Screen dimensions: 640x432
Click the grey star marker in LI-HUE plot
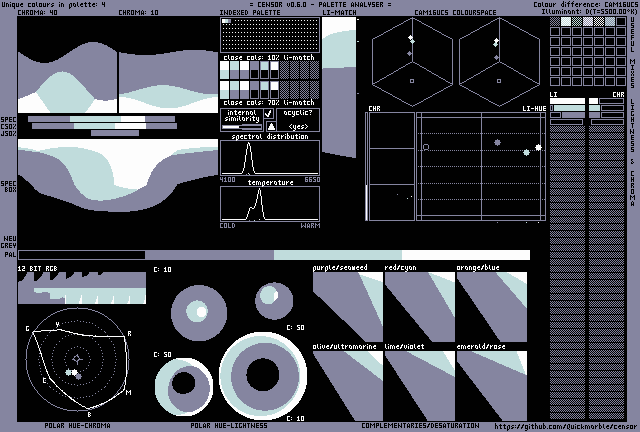coord(497,143)
